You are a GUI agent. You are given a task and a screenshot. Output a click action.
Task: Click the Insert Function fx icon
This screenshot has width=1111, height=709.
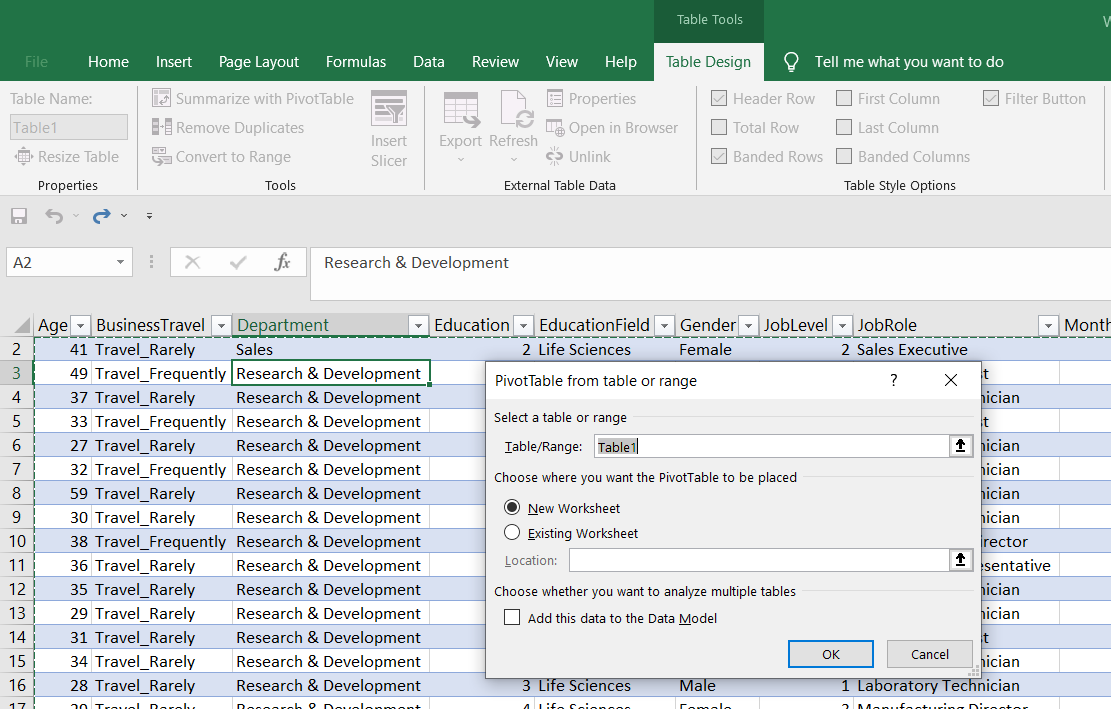(x=282, y=263)
